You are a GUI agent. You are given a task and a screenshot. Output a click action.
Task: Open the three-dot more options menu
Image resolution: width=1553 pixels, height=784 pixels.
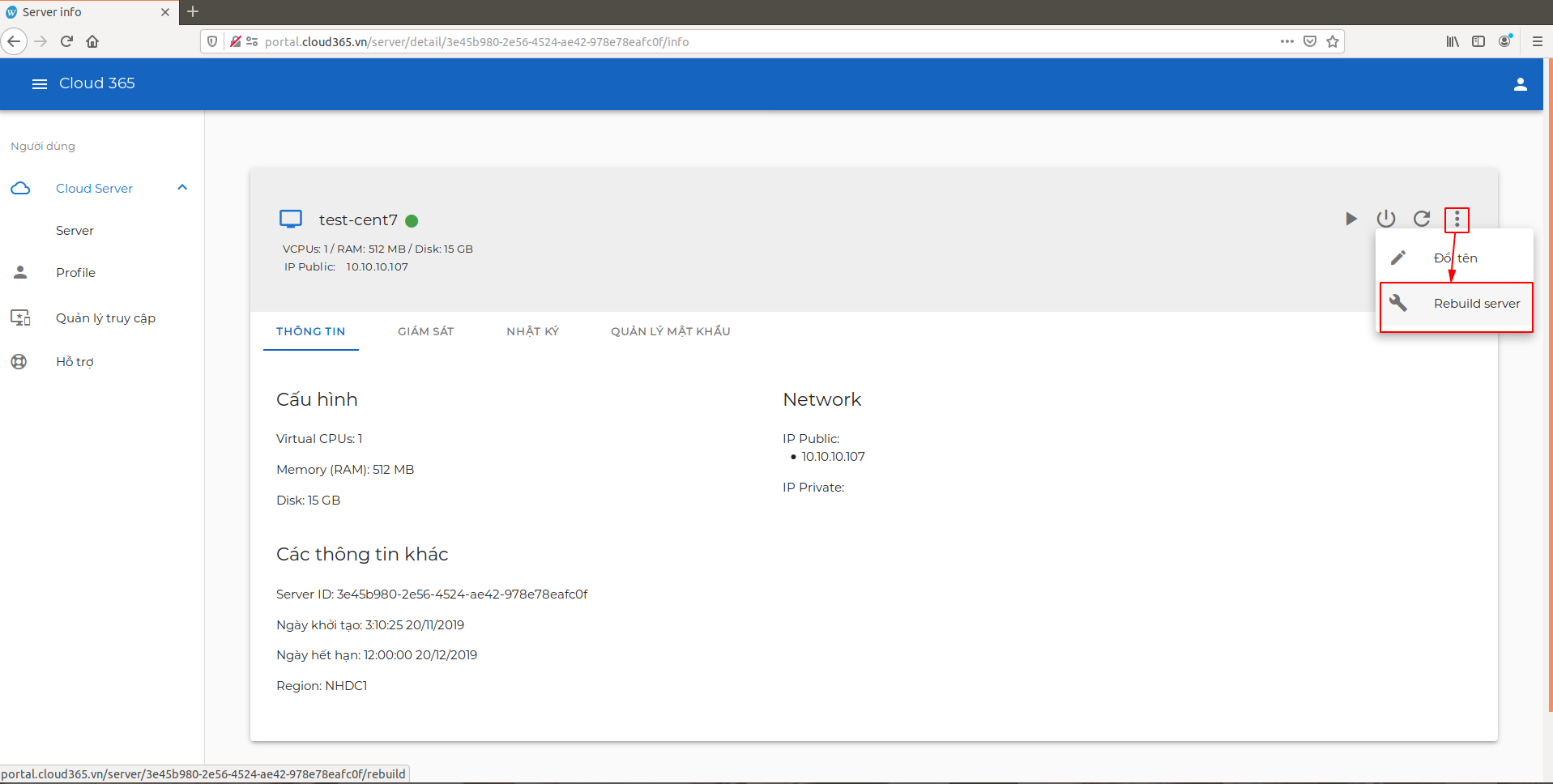1457,219
